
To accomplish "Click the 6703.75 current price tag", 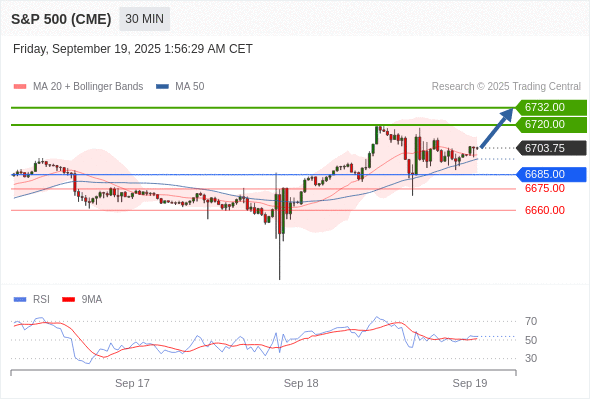I will [x=551, y=148].
